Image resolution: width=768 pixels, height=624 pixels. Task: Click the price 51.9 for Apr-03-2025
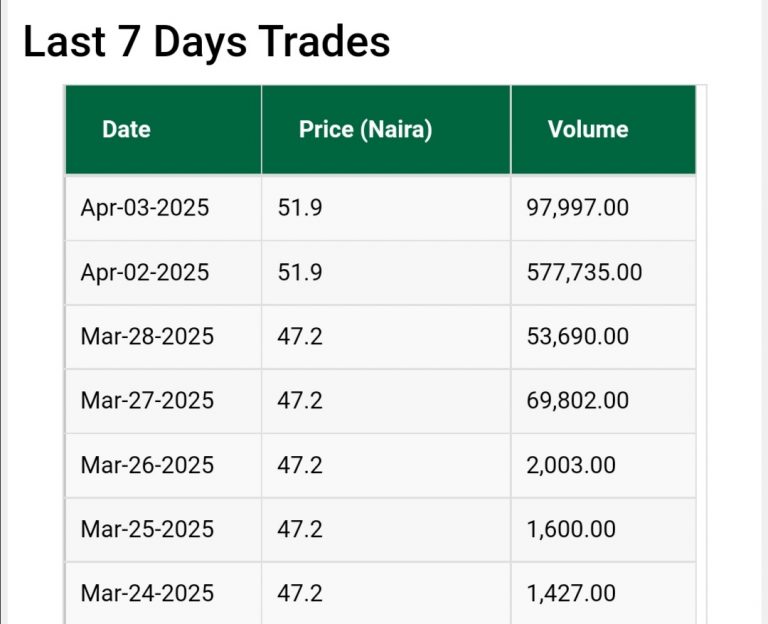(x=300, y=208)
